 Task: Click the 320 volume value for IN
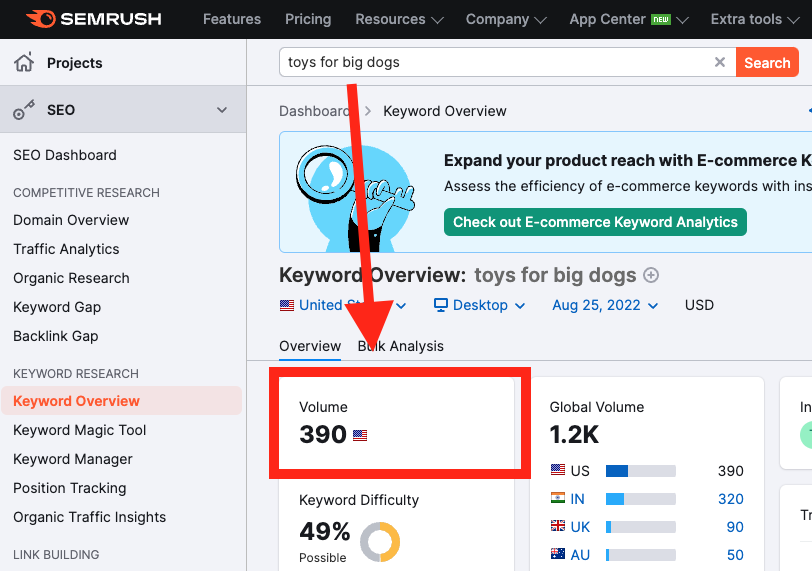click(731, 499)
